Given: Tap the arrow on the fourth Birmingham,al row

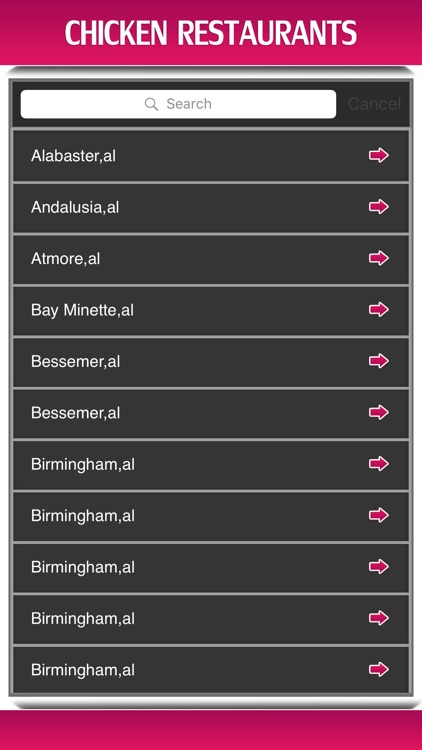Looking at the screenshot, I should 378,618.
